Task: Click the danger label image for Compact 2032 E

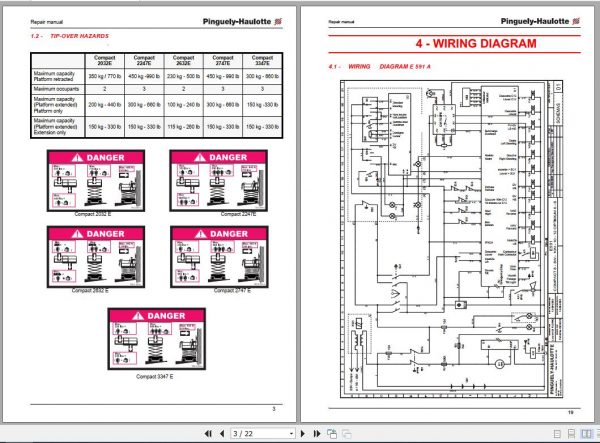Action: click(96, 181)
